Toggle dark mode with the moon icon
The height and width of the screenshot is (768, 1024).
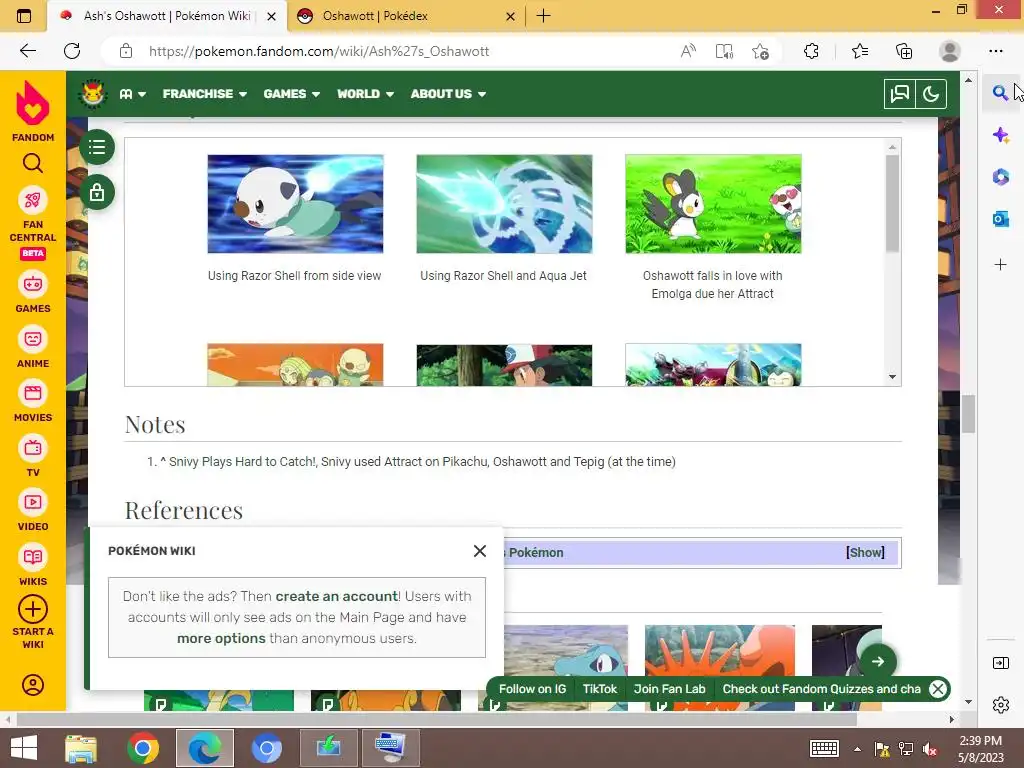pyautogui.click(x=931, y=94)
